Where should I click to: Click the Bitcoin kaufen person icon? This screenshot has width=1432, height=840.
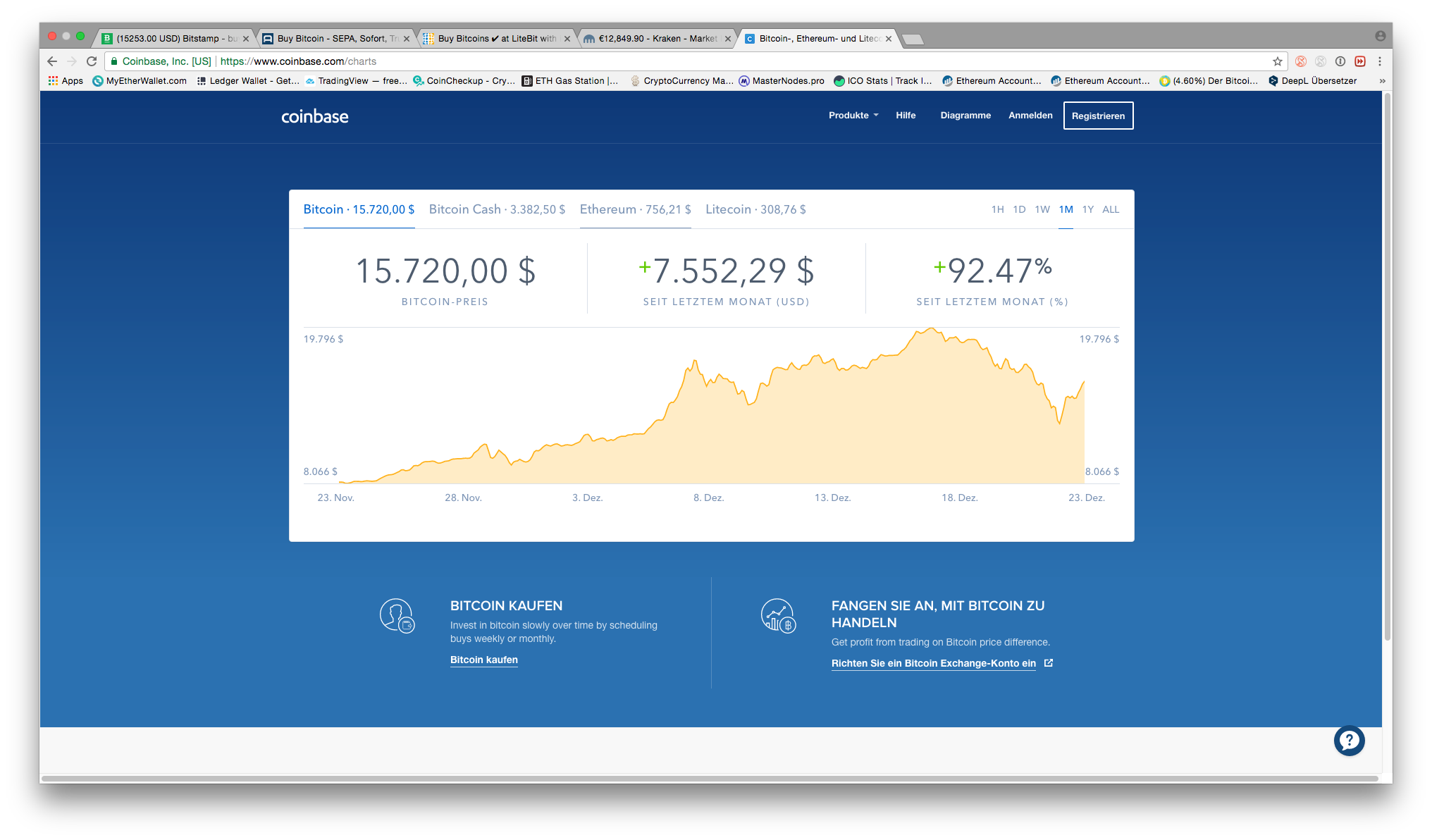(397, 616)
